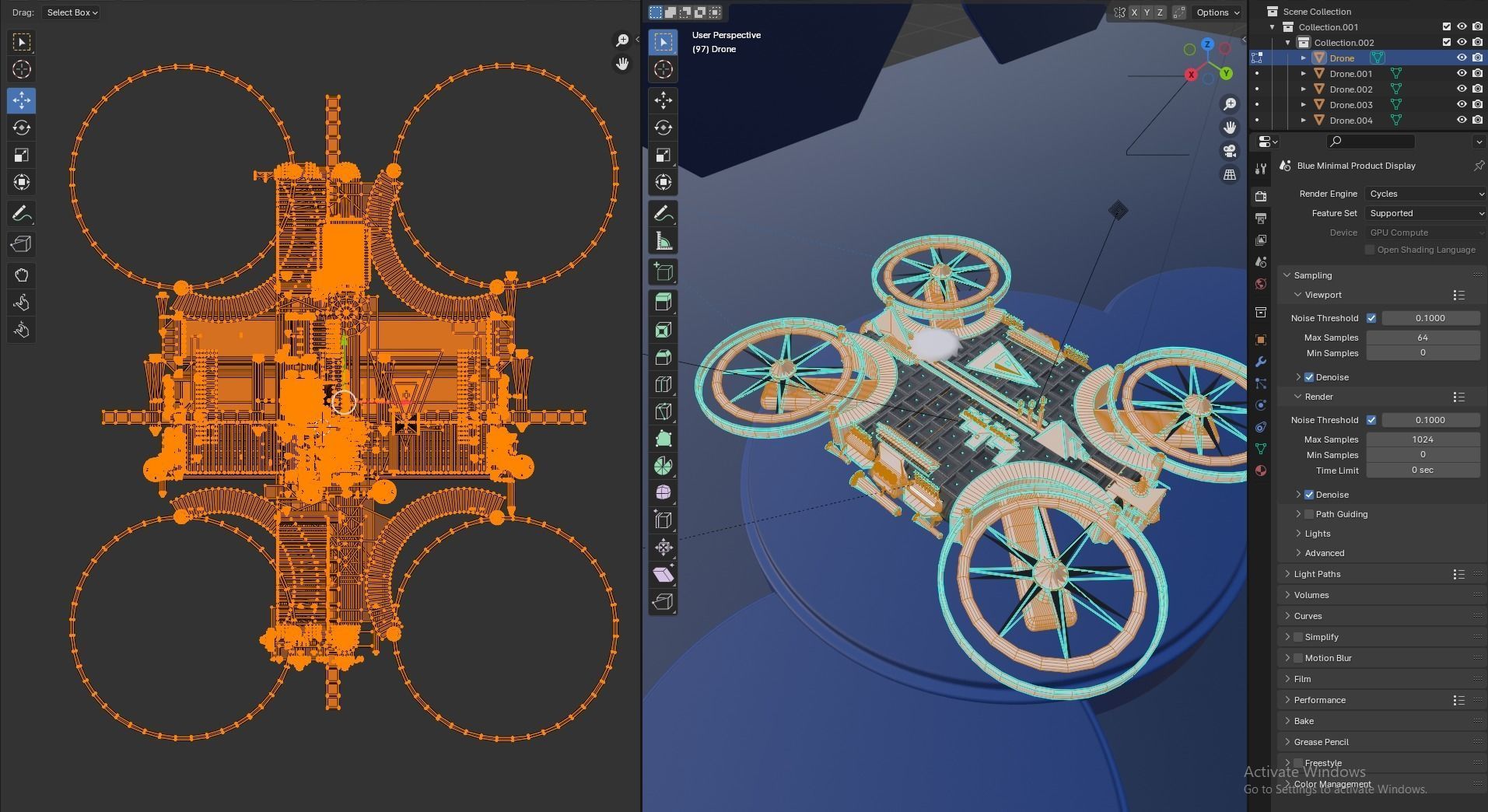The height and width of the screenshot is (812, 1488).
Task: Hide Drone.001 with its eye icon
Action: coord(1462,74)
